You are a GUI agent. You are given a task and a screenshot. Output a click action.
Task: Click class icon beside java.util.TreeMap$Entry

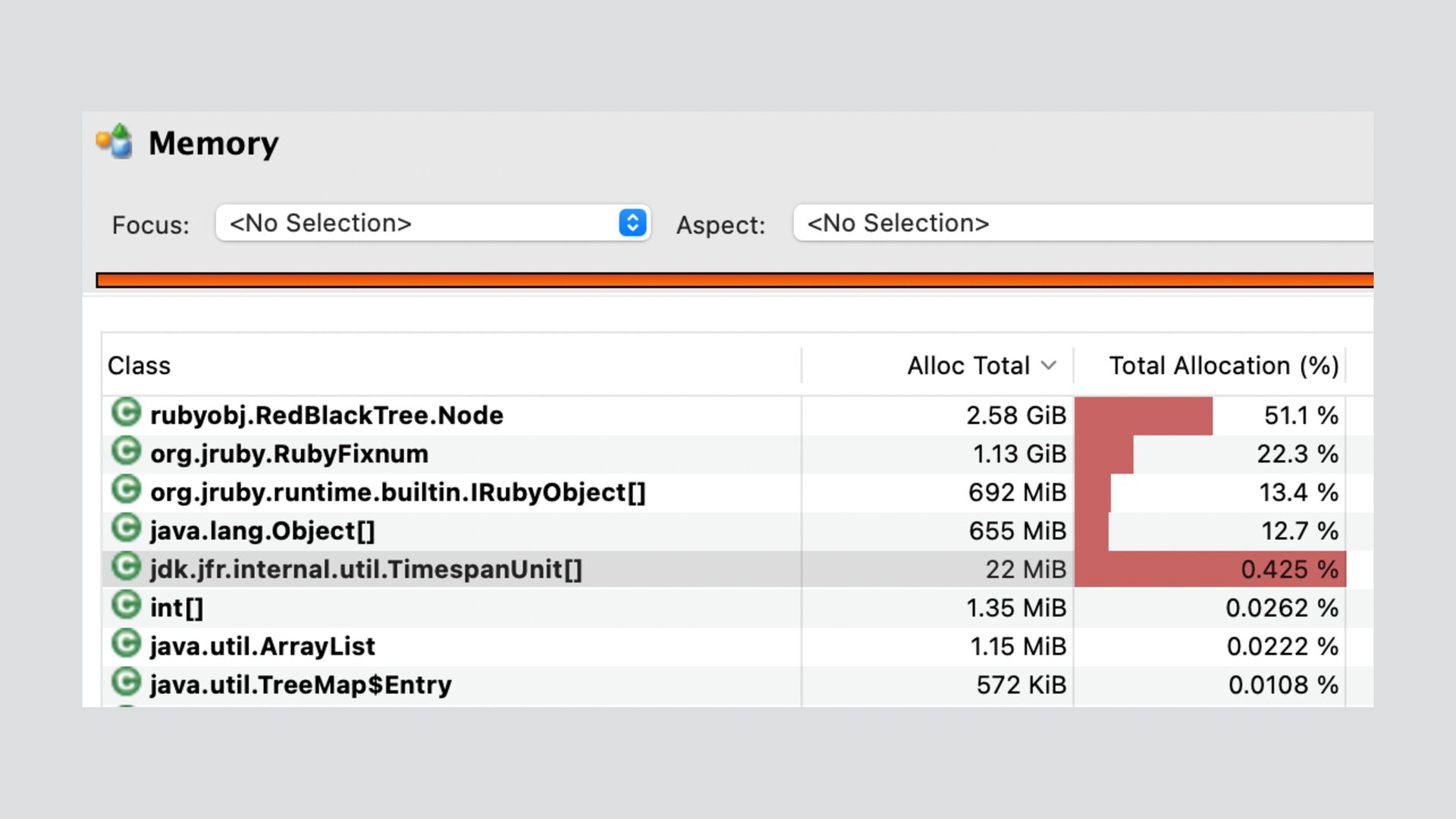[x=126, y=682]
